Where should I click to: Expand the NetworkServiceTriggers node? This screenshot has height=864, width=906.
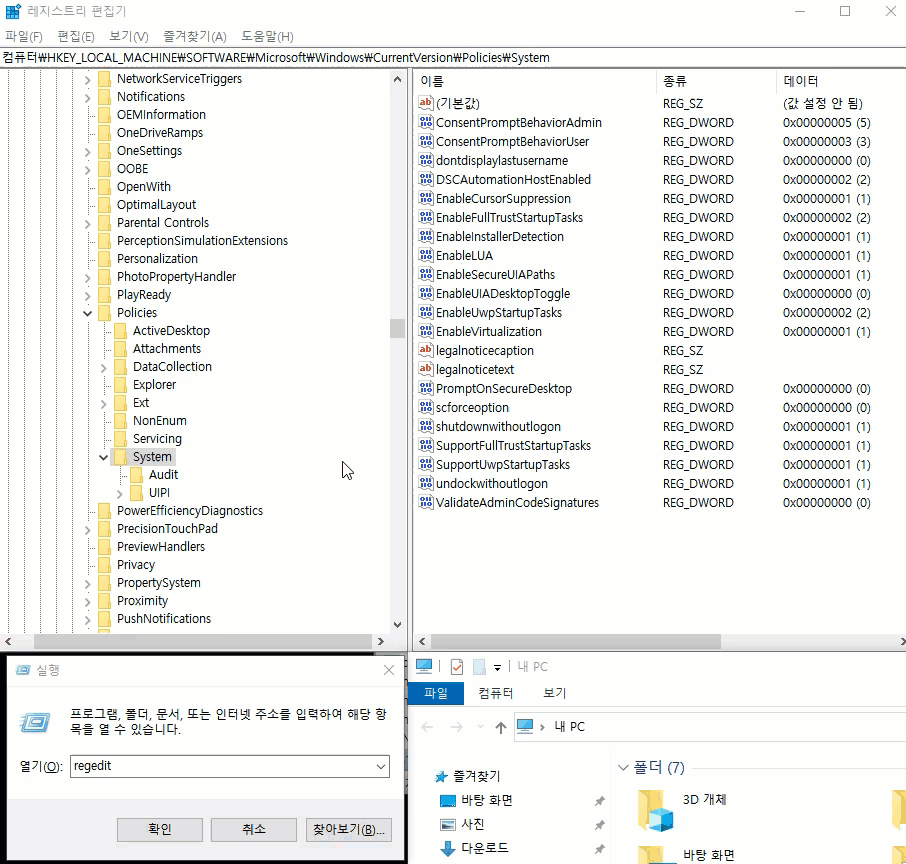click(88, 80)
